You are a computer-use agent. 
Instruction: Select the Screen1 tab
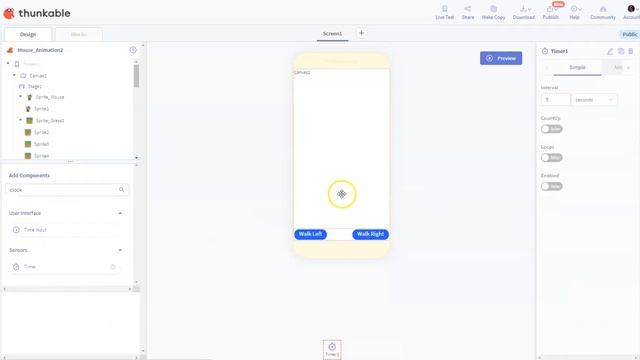(332, 33)
